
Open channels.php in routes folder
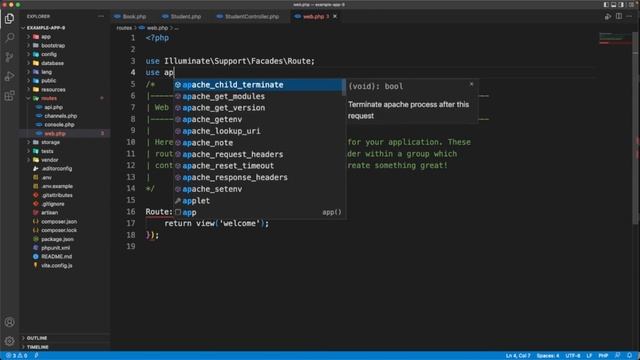(60, 116)
